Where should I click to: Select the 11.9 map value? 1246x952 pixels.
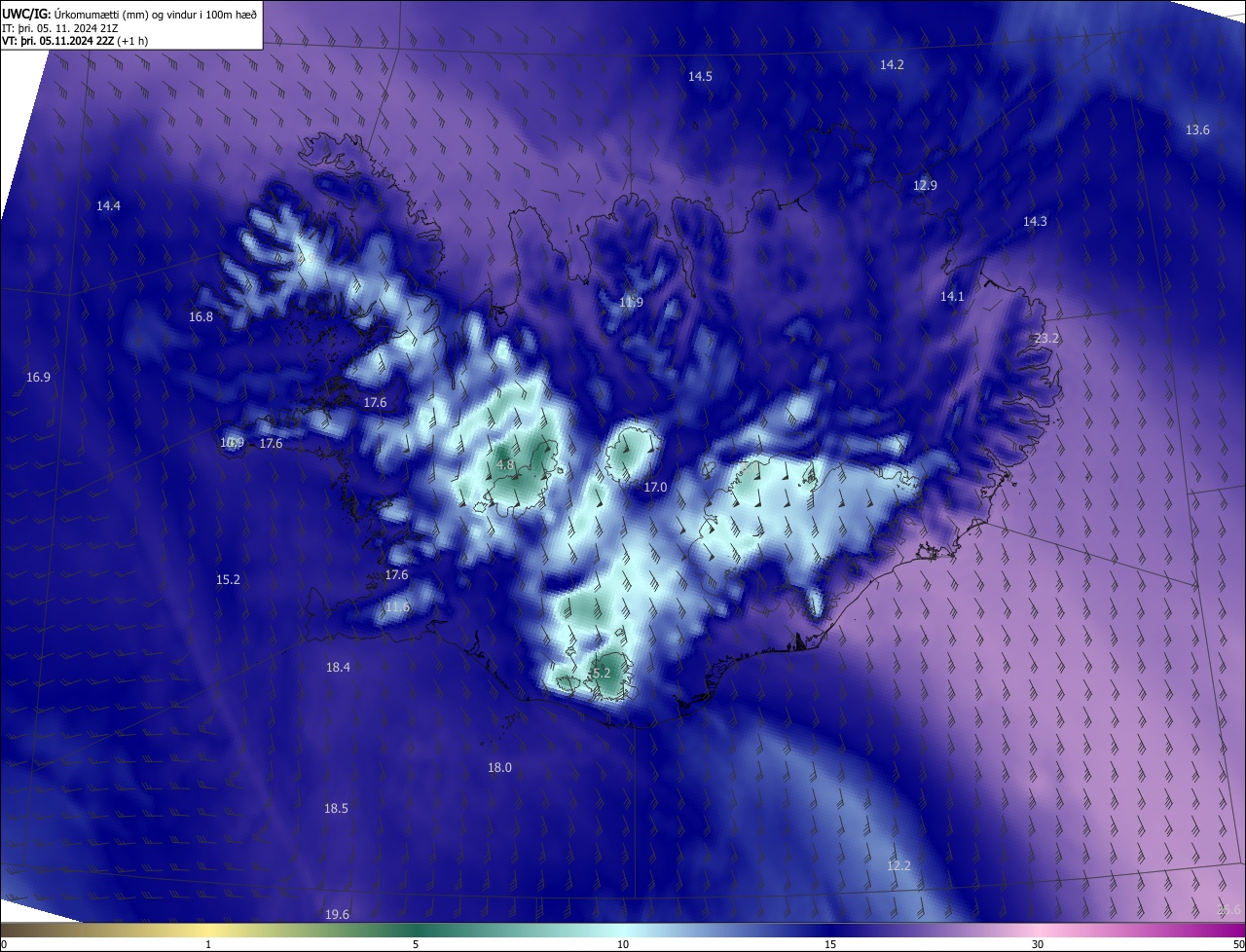(631, 302)
